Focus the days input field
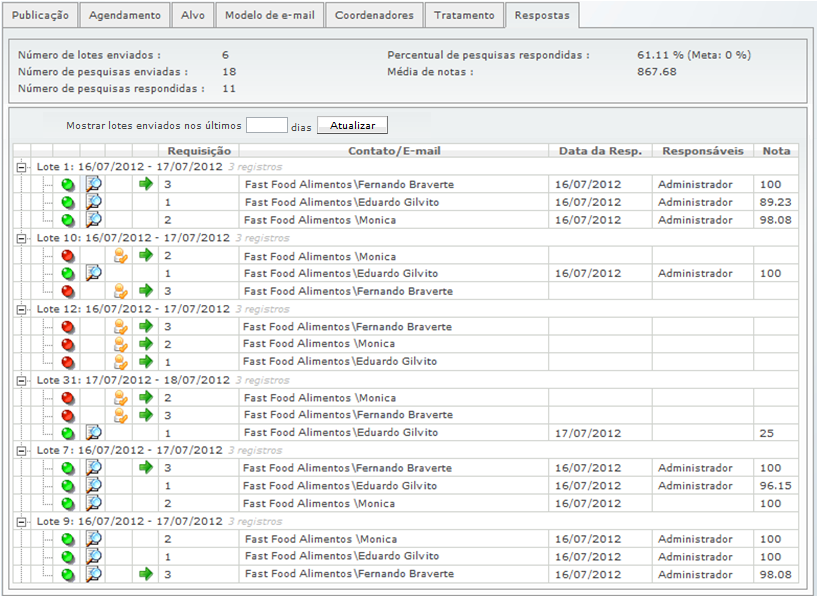The width and height of the screenshot is (820, 601). click(266, 126)
